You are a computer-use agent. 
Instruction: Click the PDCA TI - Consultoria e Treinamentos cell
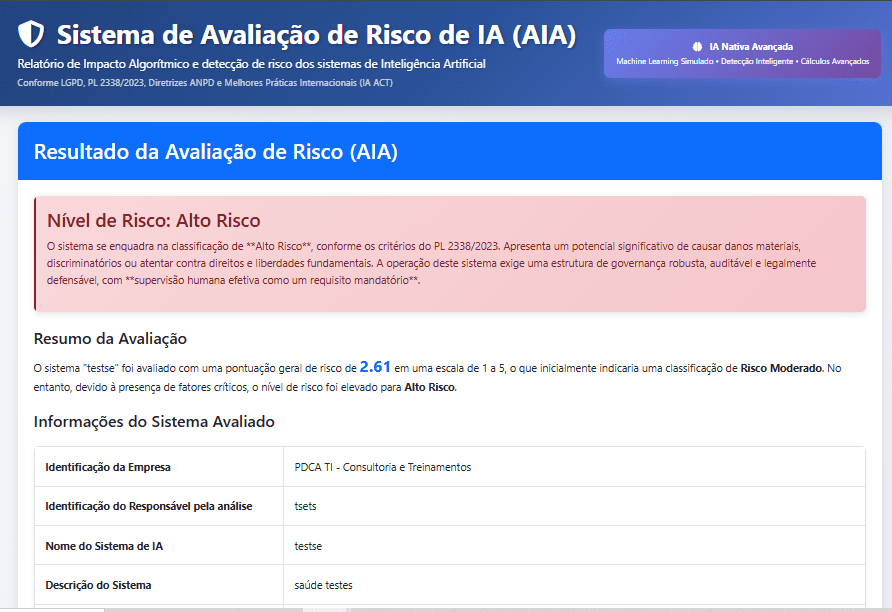382,467
